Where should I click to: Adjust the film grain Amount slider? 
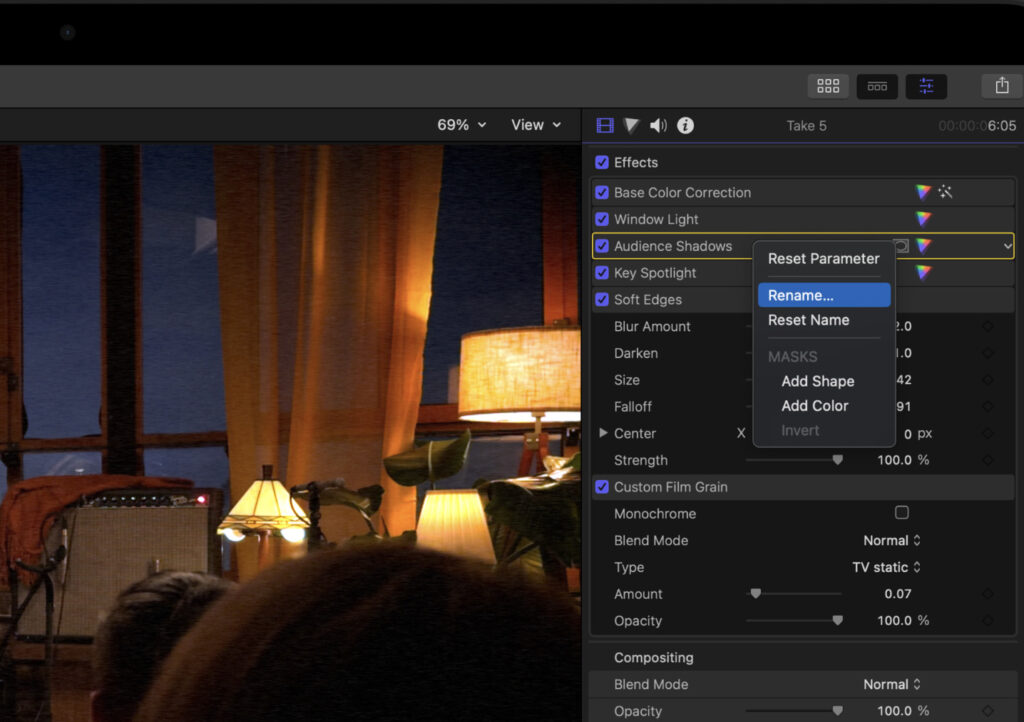click(756, 594)
